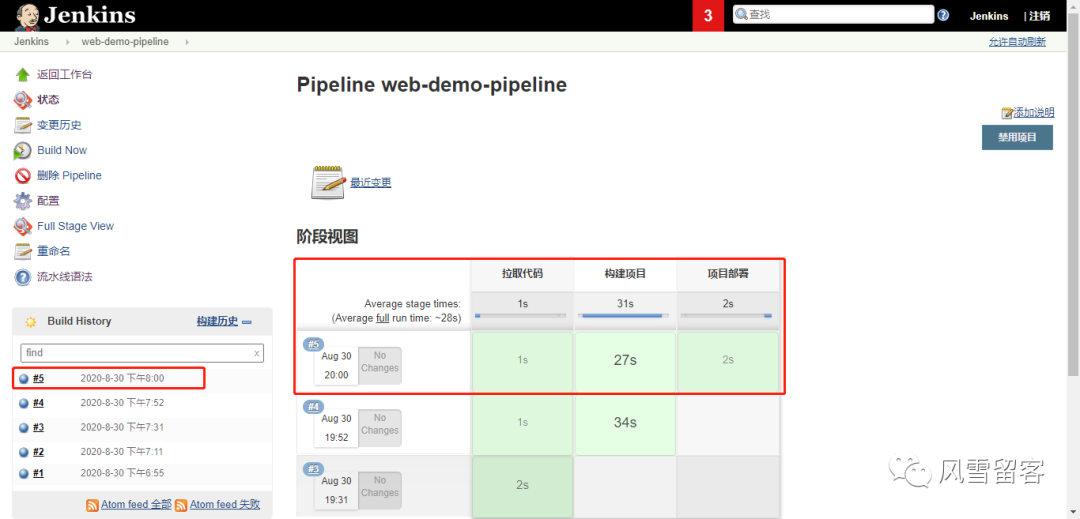
Task: Click the Atom feed 全部 link
Action: click(136, 505)
